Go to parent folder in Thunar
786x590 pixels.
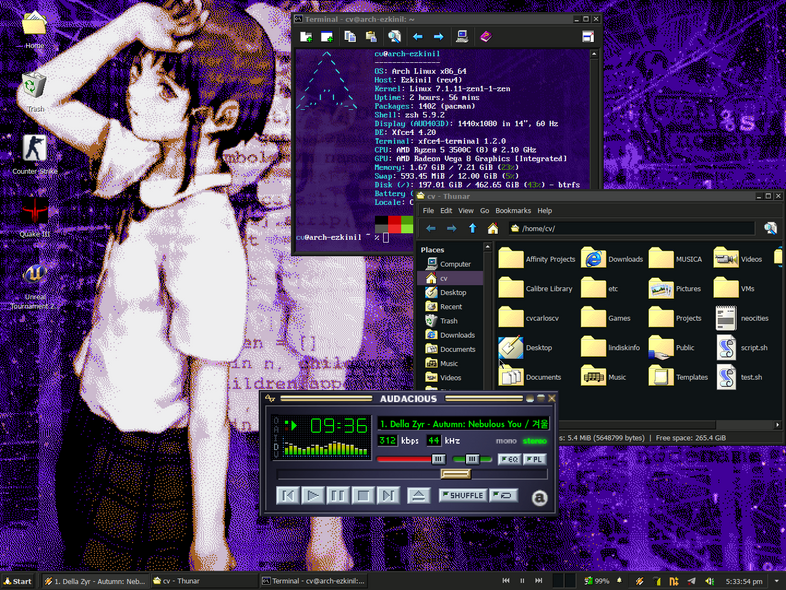click(x=472, y=229)
